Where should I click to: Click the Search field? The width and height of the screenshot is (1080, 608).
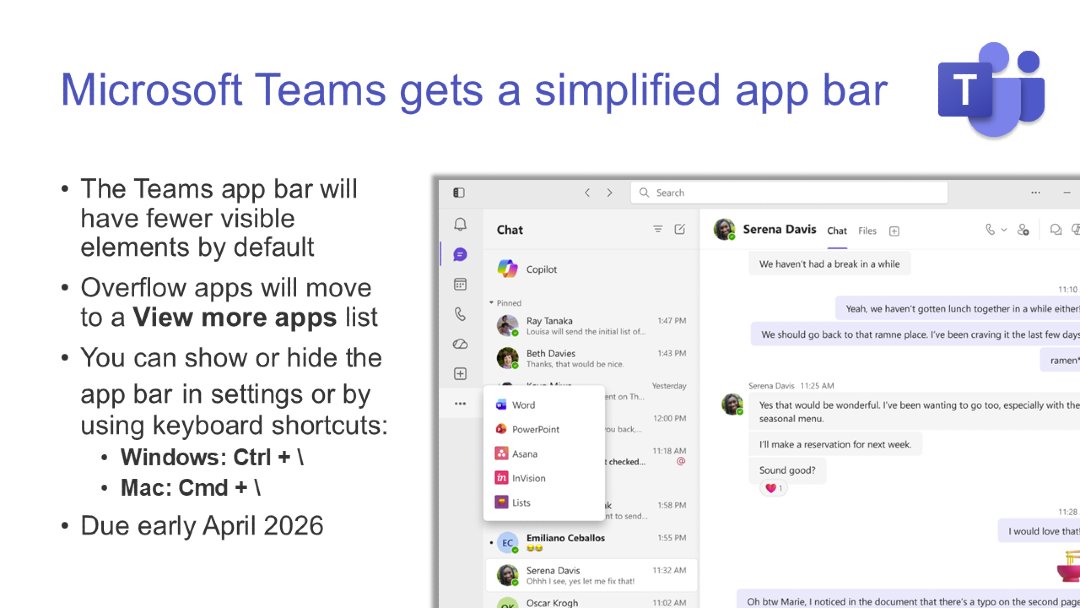click(789, 193)
